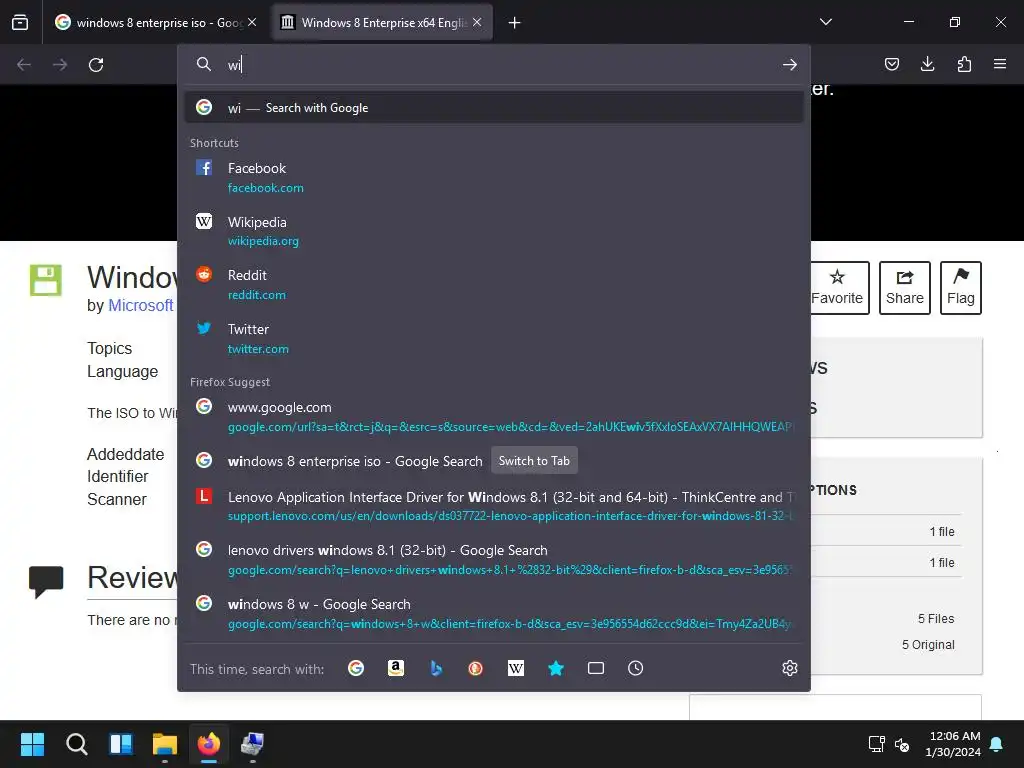The image size is (1024, 768).
Task: Choose the Reddit shortcut suggestion
Action: point(494,285)
